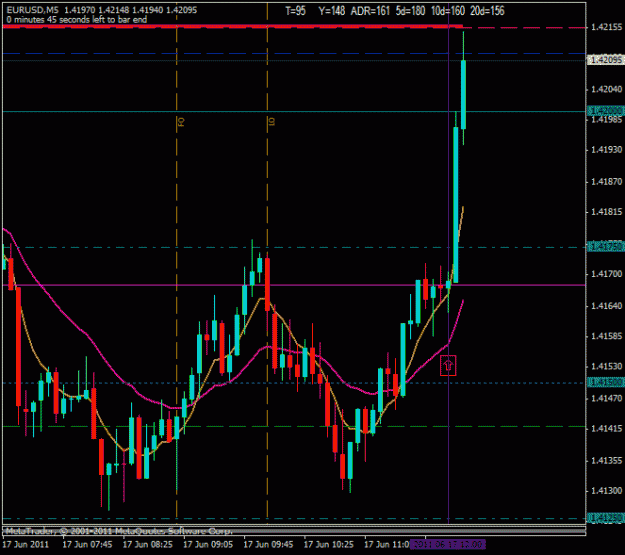The width and height of the screenshot is (625, 555).
Task: Click the '17 Jun 07:45' time axis label
Action: (88, 545)
